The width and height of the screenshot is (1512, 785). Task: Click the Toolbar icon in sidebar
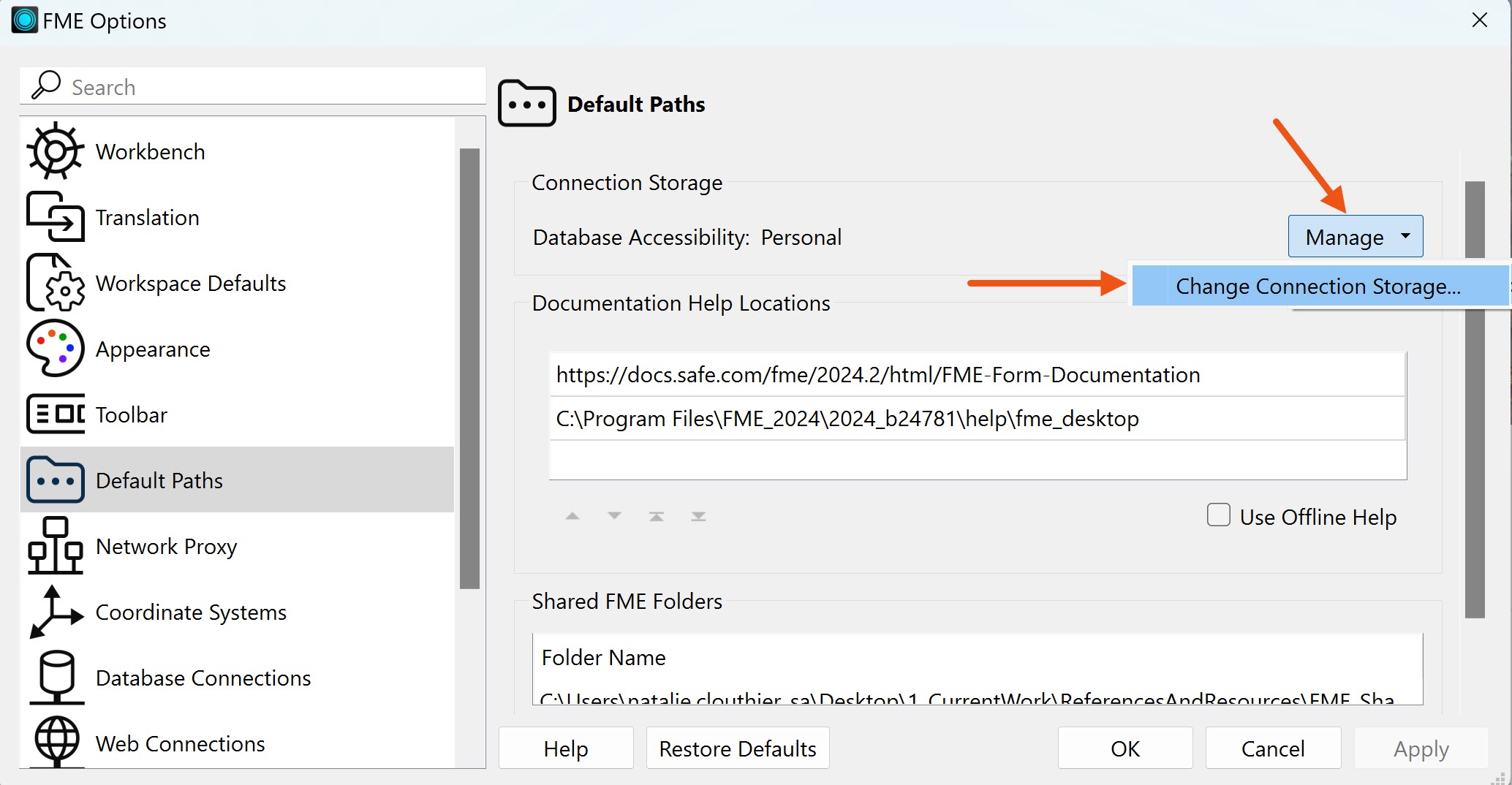pos(55,414)
